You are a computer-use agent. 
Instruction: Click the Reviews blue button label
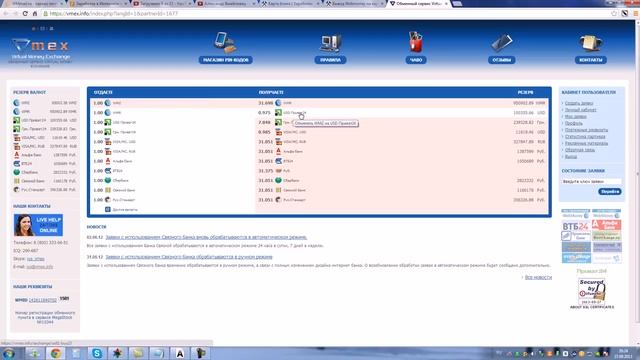pos(502,60)
